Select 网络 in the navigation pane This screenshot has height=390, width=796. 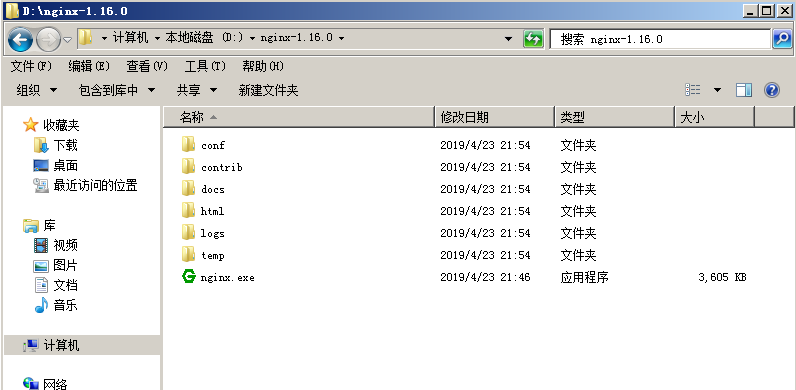pyautogui.click(x=45, y=384)
